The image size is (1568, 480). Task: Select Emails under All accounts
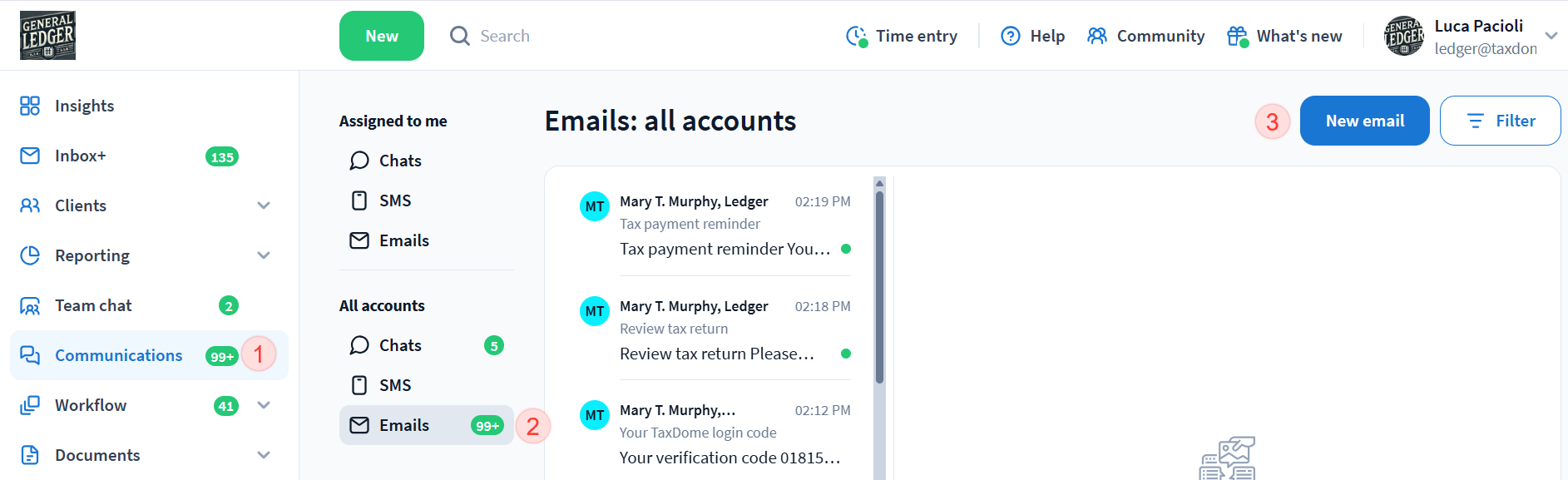pyautogui.click(x=404, y=425)
